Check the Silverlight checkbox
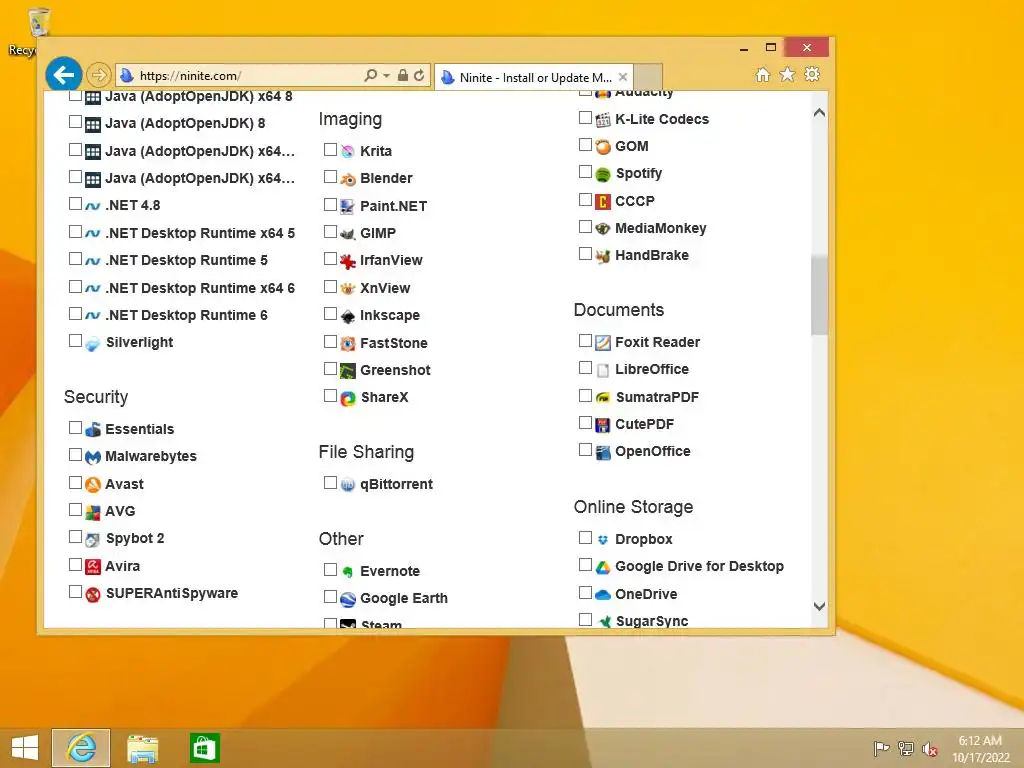The width and height of the screenshot is (1024, 768). (75, 341)
